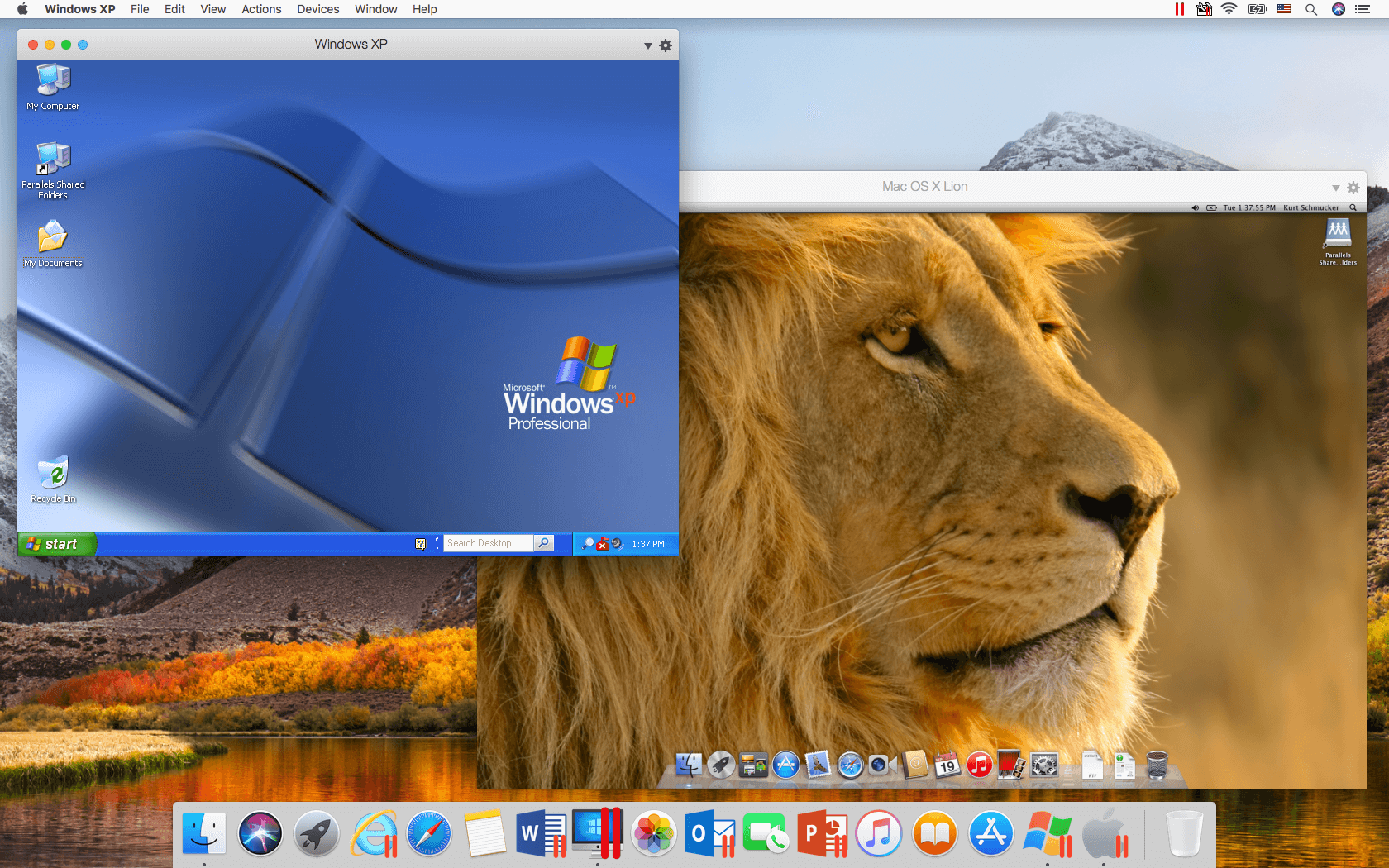Open the Trash in the Lion VM dock
1389x868 pixels.
point(1157,765)
